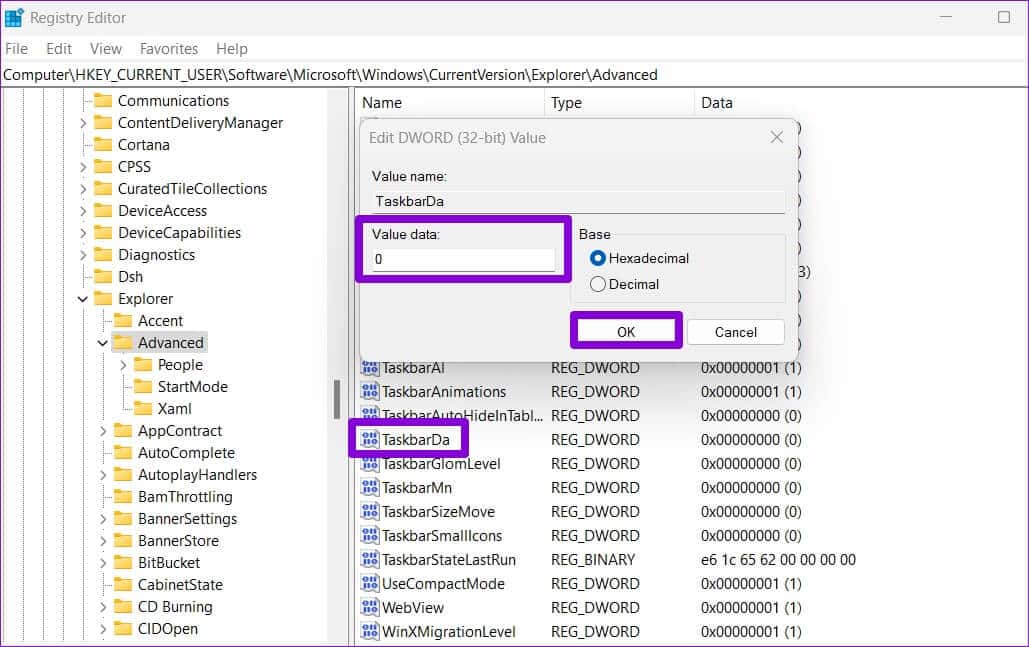
Task: Open the View menu
Action: (x=106, y=49)
